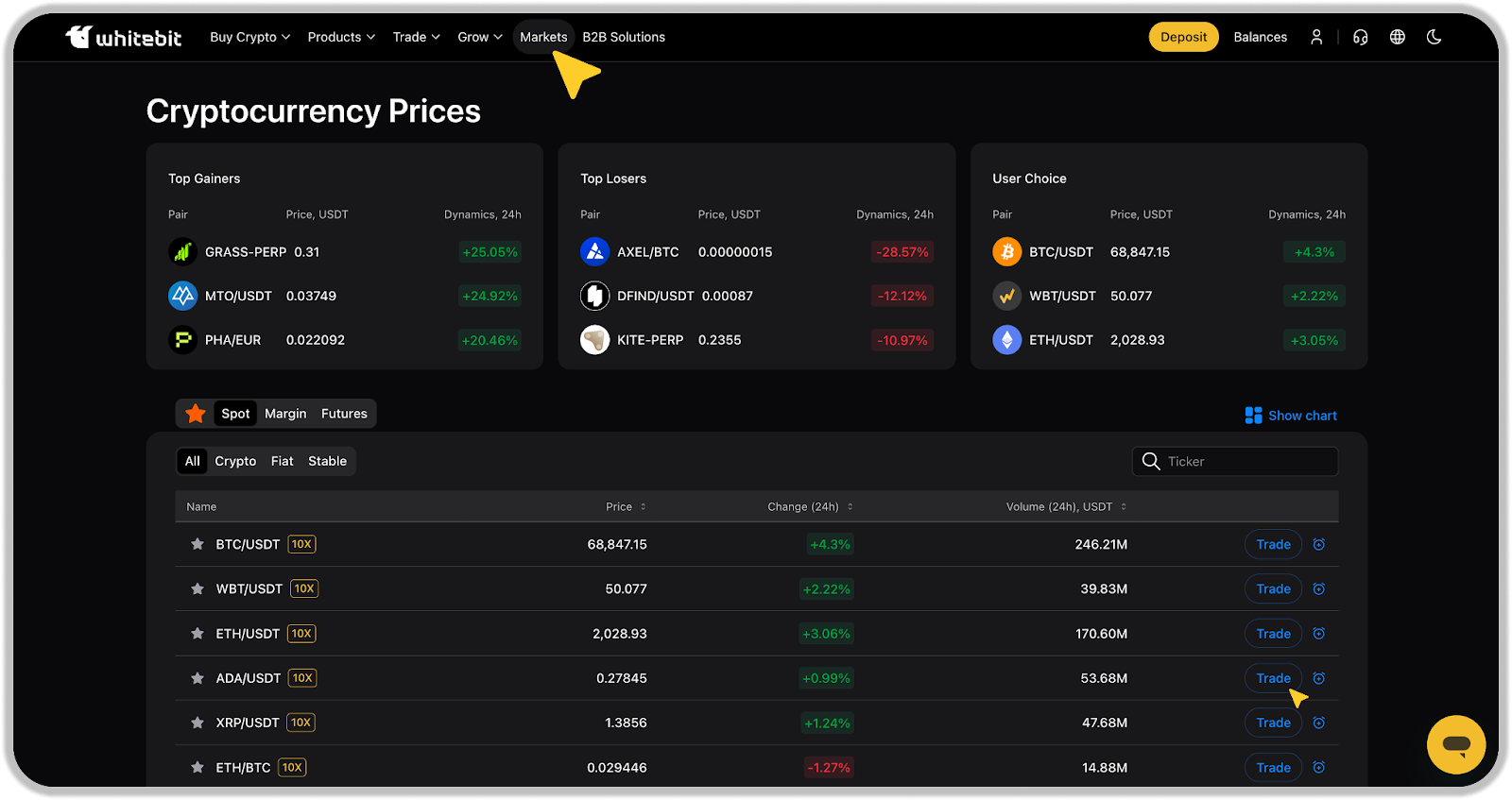This screenshot has height=800, width=1512.
Task: Click Trade button for ETH/USDT
Action: coord(1273,634)
